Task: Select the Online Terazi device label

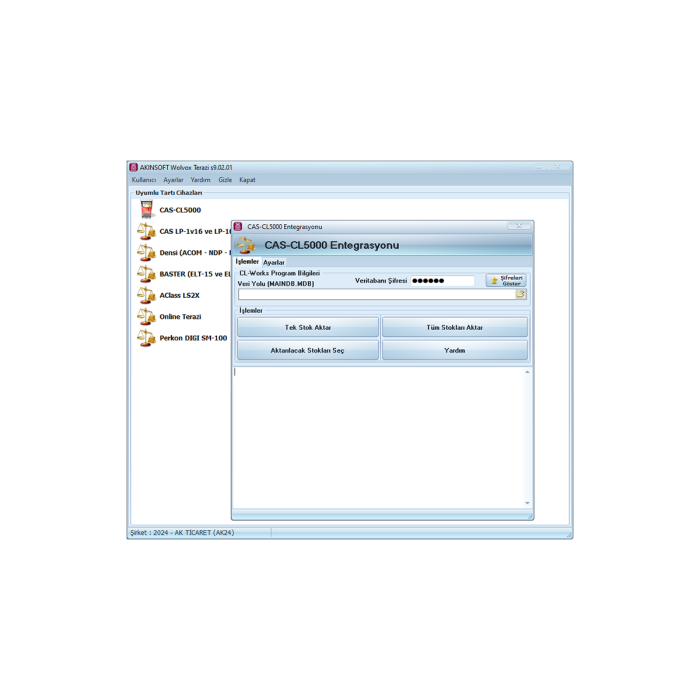Action: [x=180, y=317]
